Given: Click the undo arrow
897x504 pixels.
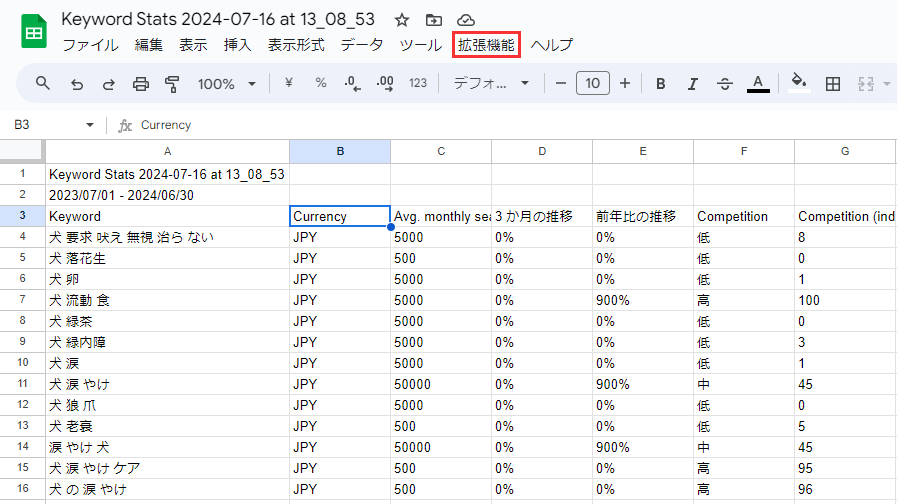Looking at the screenshot, I should click(77, 84).
